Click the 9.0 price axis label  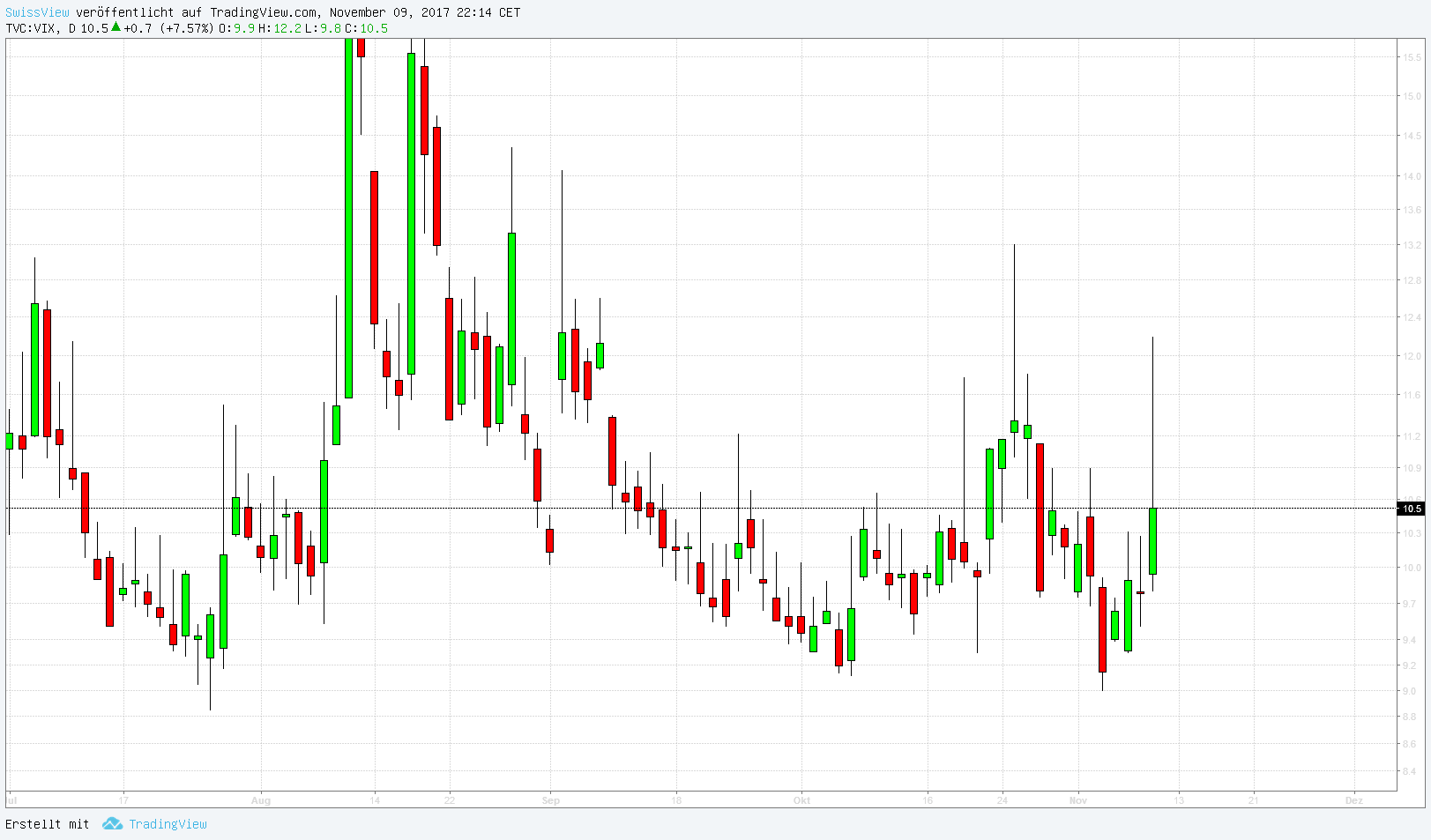(x=1412, y=691)
